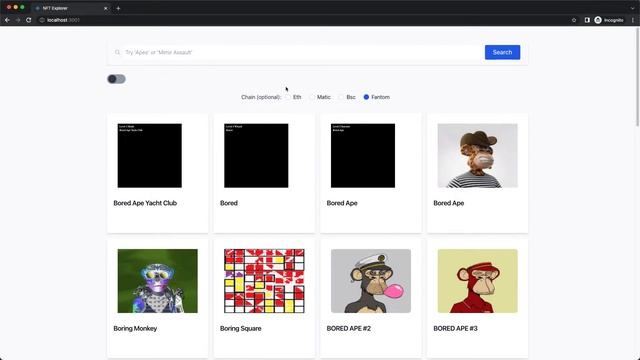640x360 pixels.
Task: Open the black thumbnail above Bored
Action: tap(256, 156)
